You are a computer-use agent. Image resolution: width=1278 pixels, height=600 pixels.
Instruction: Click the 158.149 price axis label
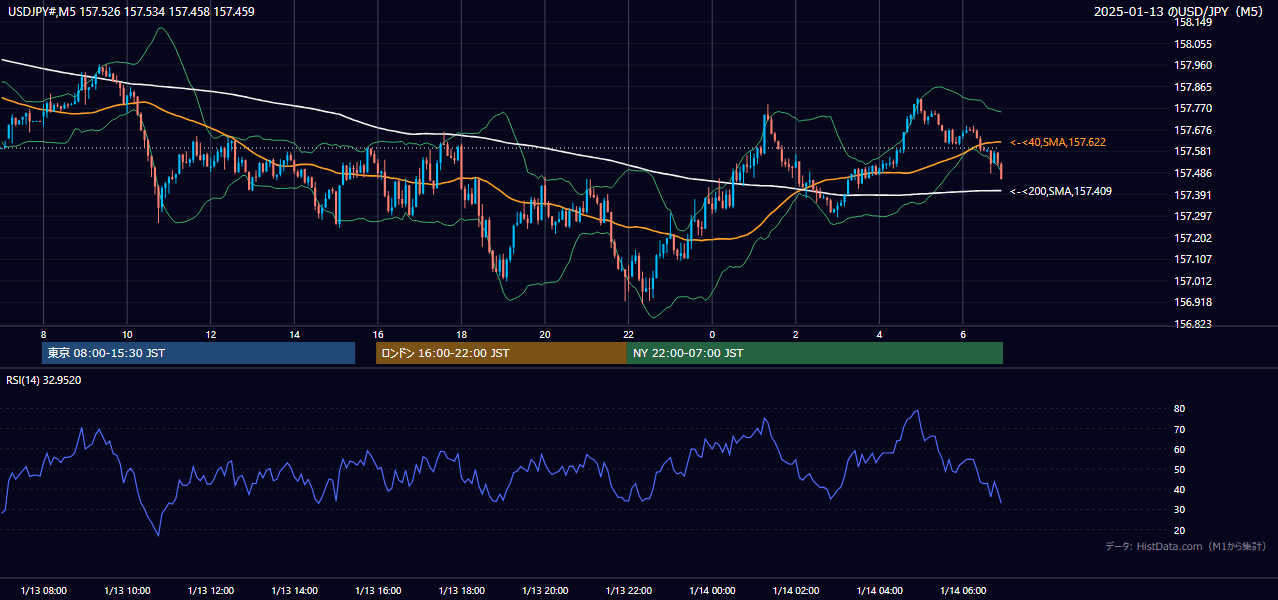(x=1192, y=23)
